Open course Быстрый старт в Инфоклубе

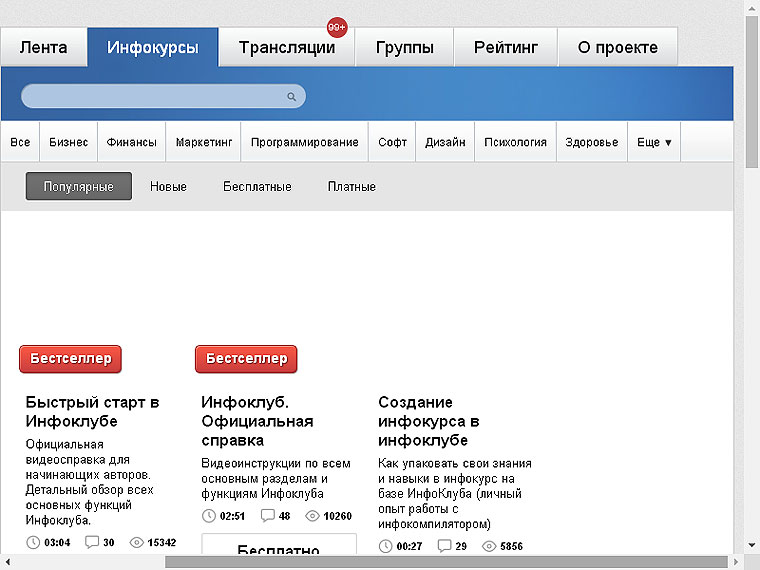pos(92,412)
